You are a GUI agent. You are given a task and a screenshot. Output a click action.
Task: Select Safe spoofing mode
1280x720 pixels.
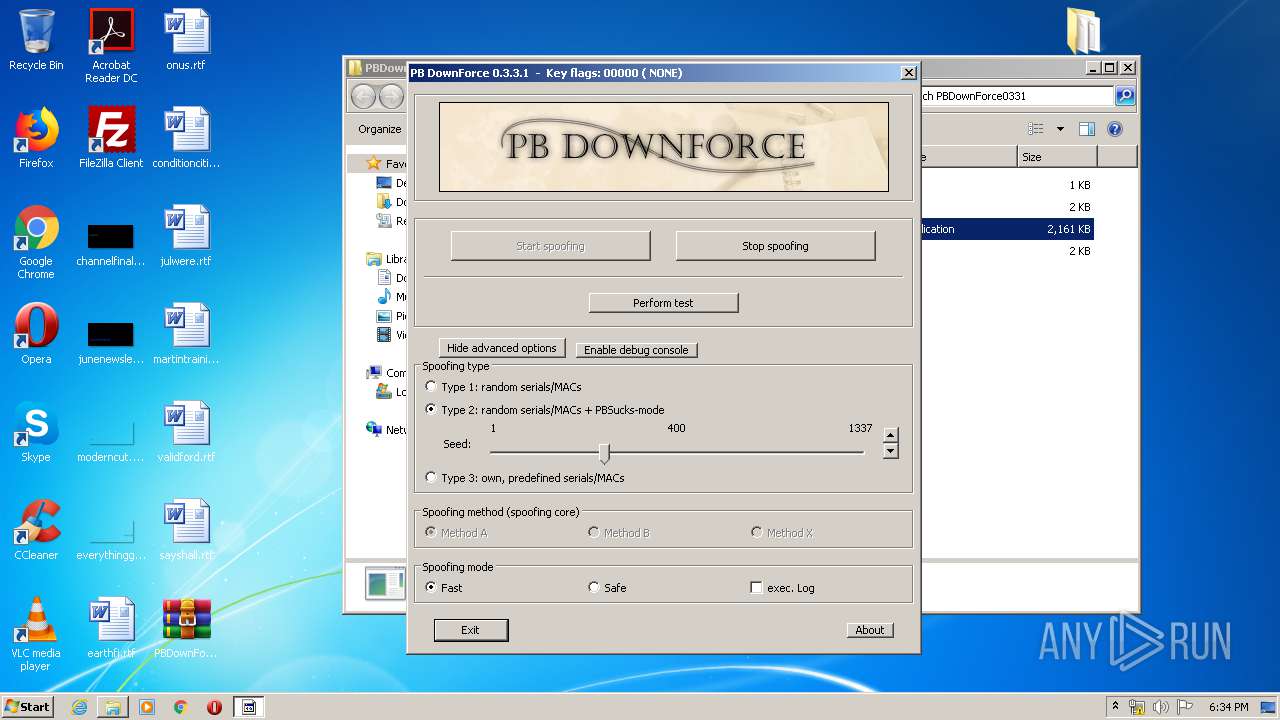[594, 587]
